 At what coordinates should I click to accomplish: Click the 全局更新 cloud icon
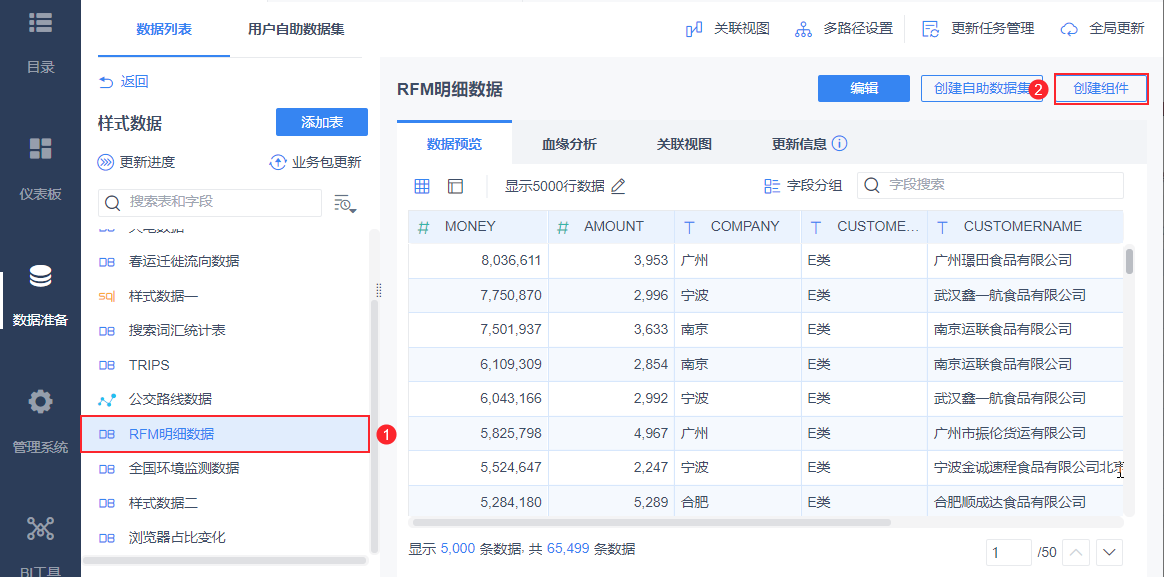tap(1069, 29)
